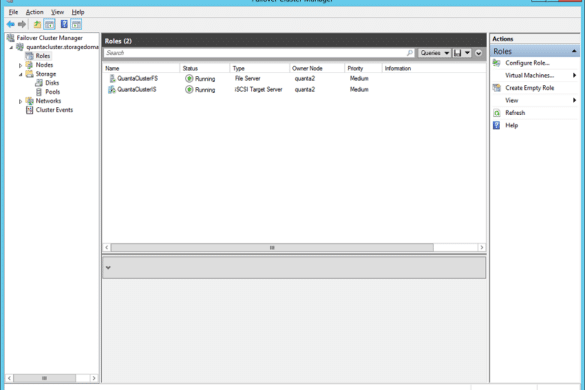Collapse the Roles section in Actions pane
The width and height of the screenshot is (585, 390).
(x=574, y=51)
